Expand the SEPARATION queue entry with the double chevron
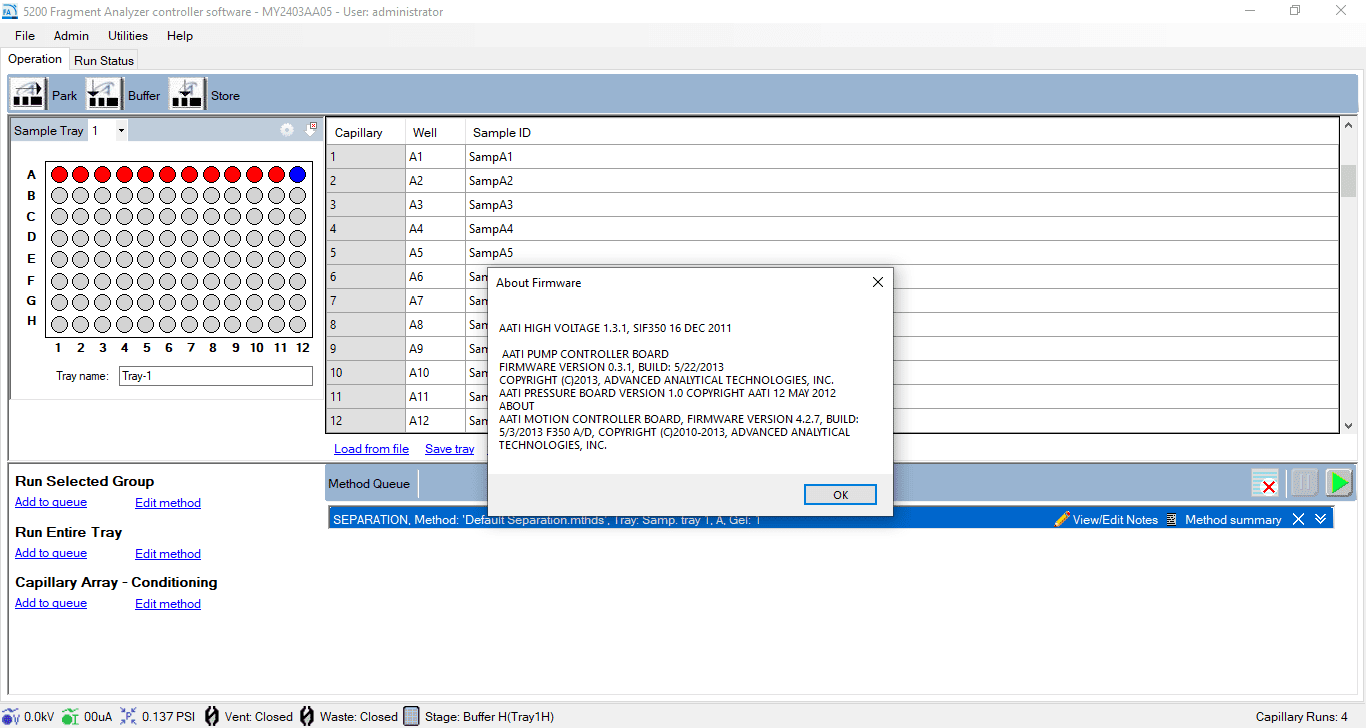 (1320, 519)
